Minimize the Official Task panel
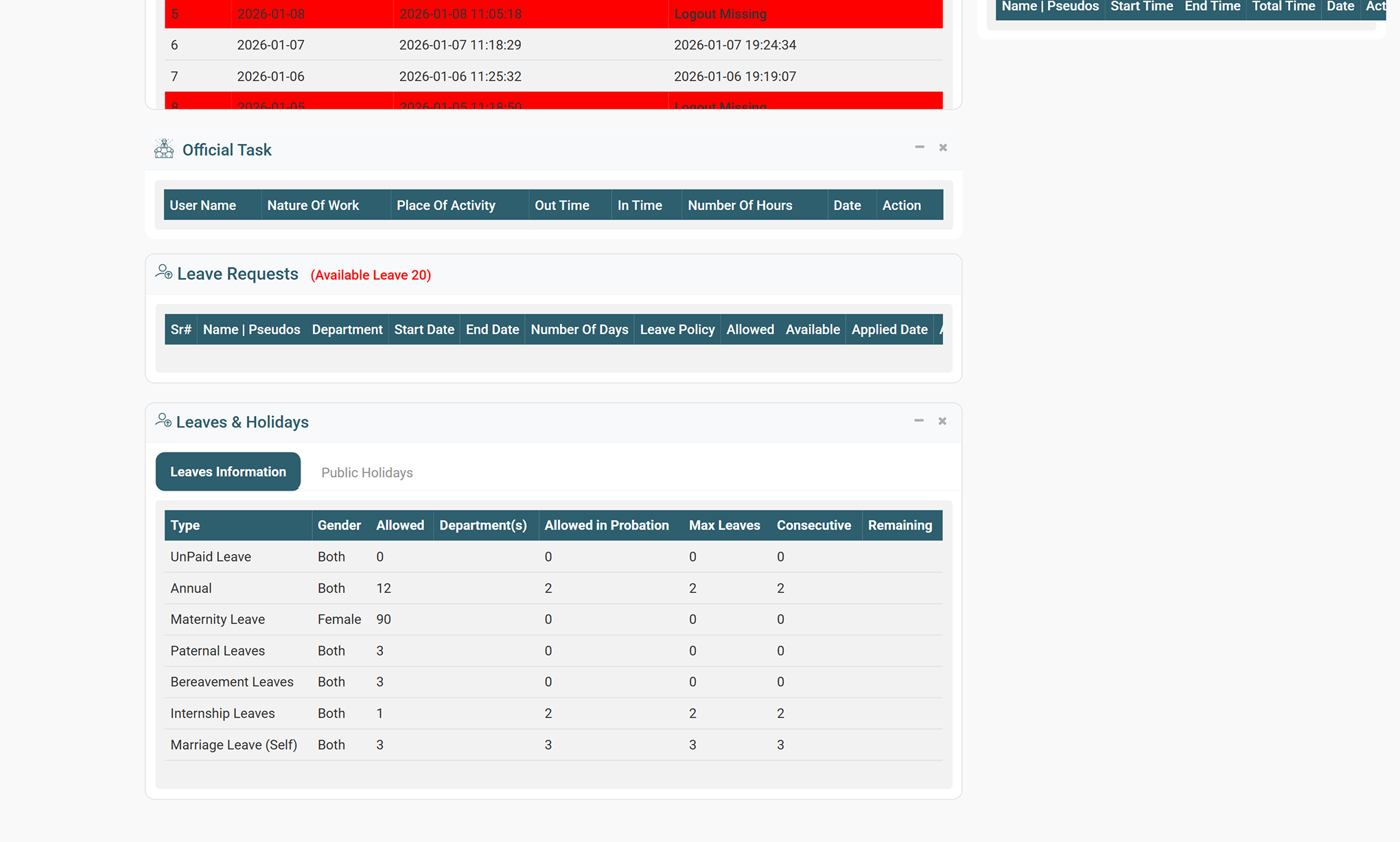1400x842 pixels. 919,147
